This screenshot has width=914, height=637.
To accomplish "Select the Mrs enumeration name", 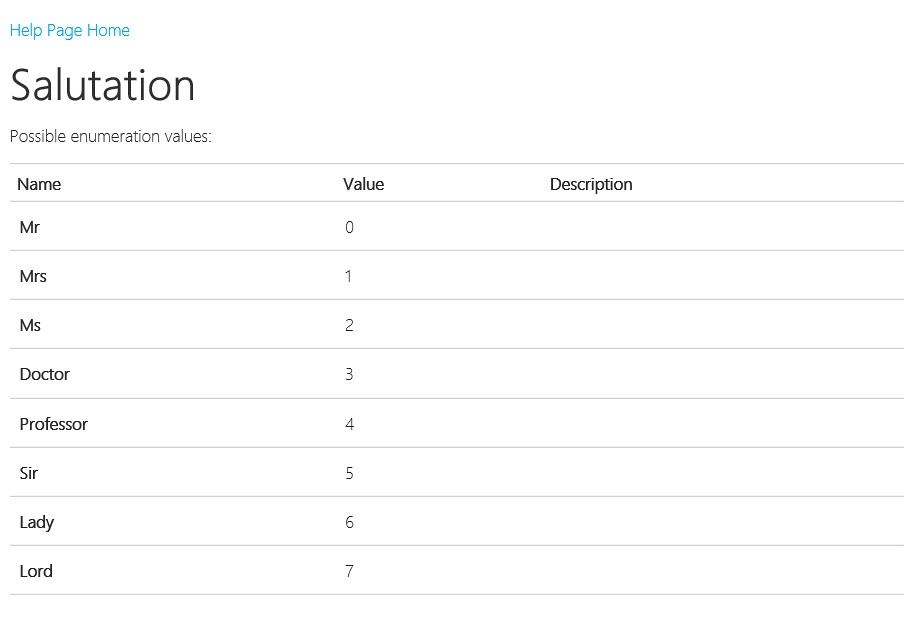I will click(x=33, y=276).
